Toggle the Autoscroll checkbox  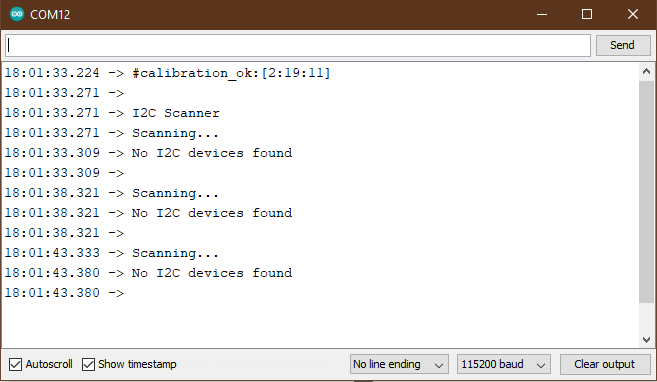click(x=16, y=364)
